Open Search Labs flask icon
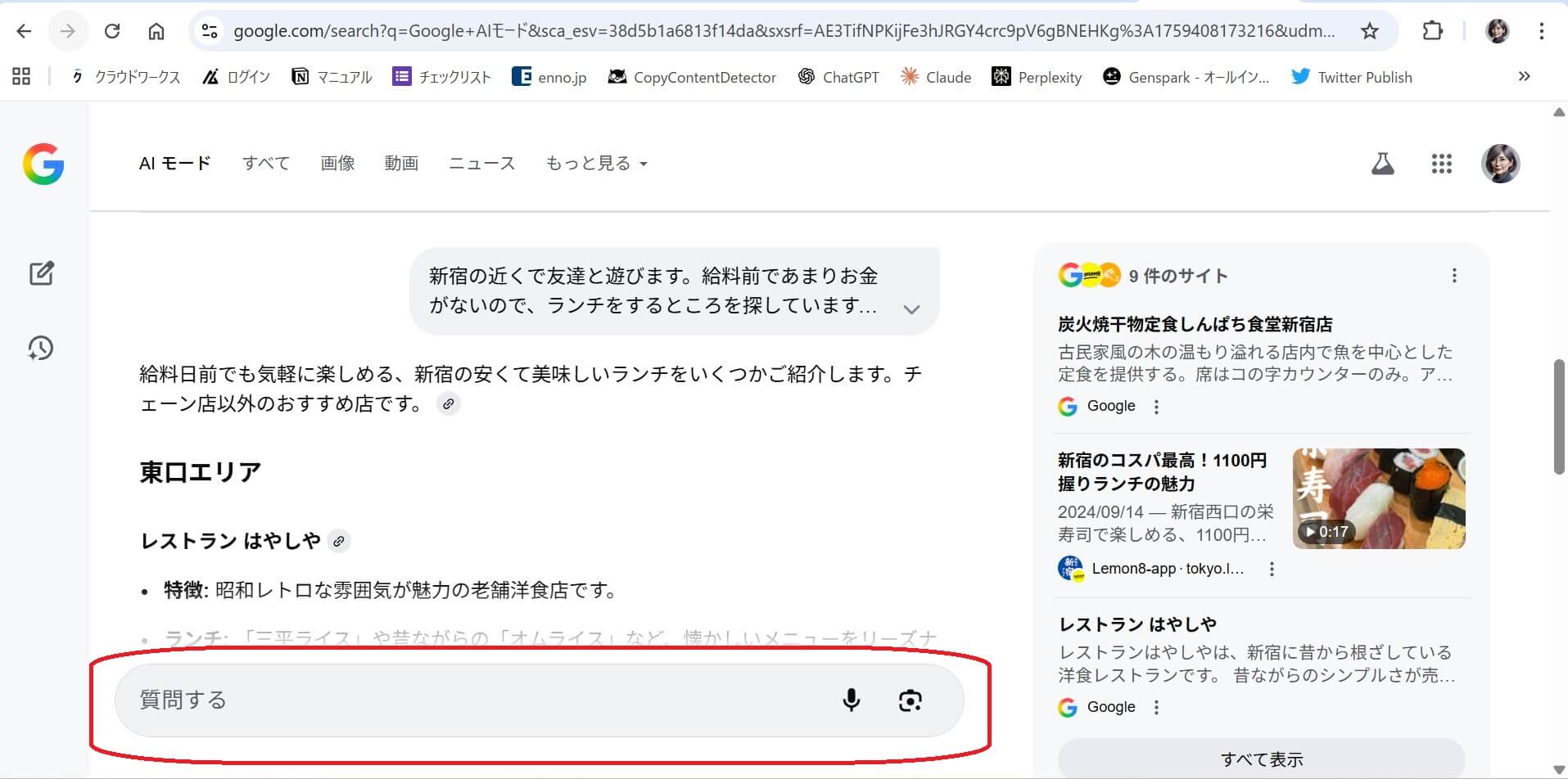The image size is (1568, 779). click(1382, 164)
